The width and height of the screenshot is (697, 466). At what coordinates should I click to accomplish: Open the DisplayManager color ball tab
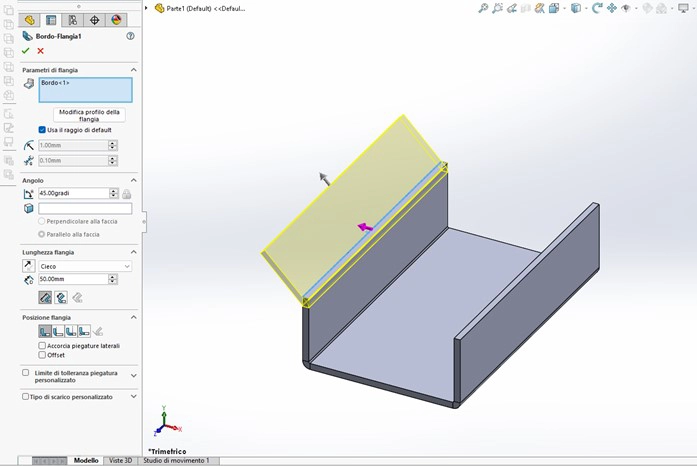point(116,20)
